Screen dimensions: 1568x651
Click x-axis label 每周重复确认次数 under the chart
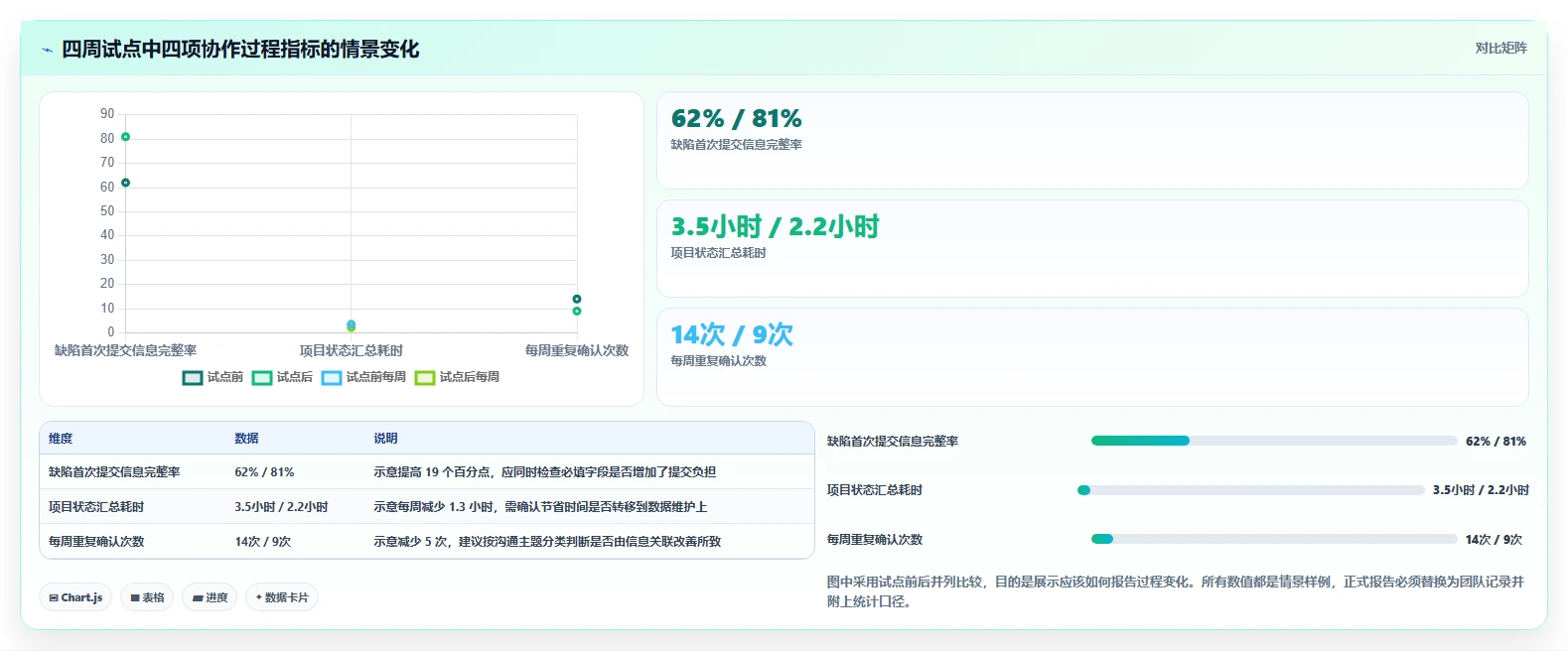click(577, 350)
